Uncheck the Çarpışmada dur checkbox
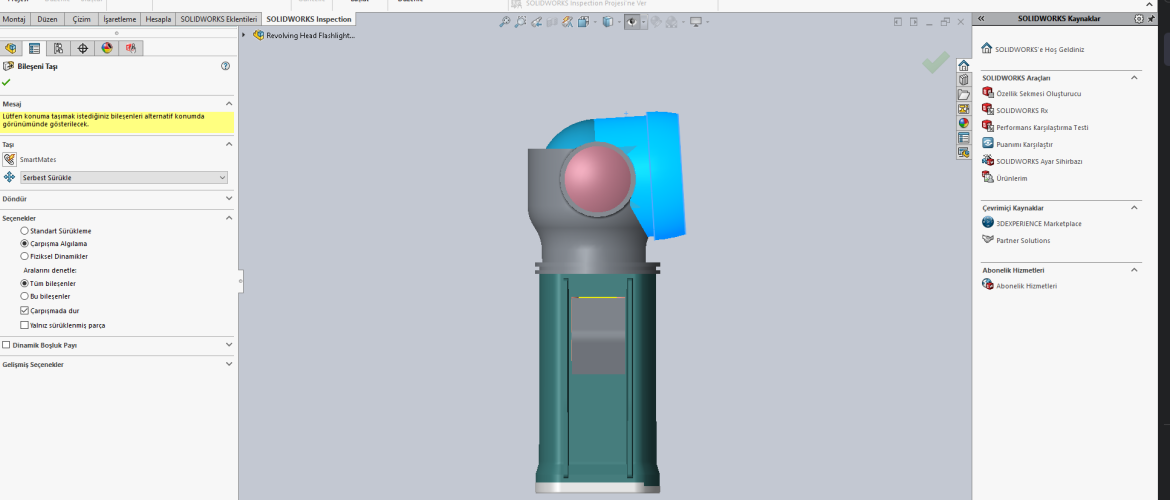1170x500 pixels. click(x=25, y=311)
